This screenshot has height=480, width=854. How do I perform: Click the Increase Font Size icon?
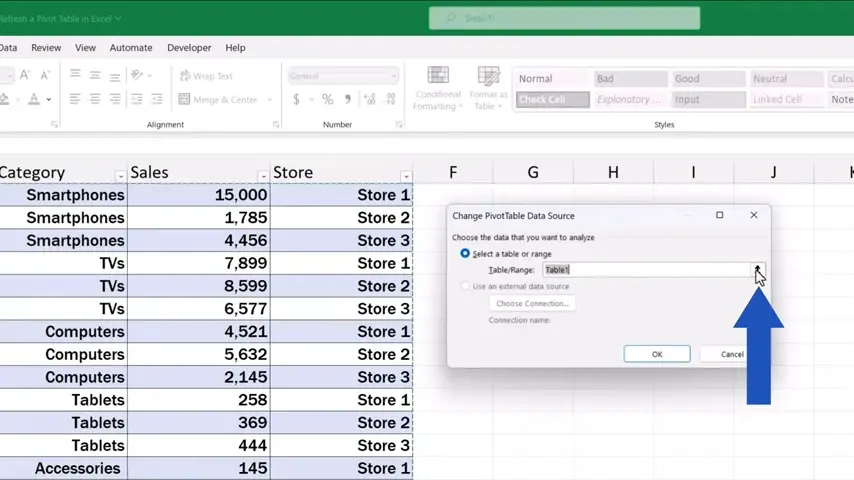[x=25, y=75]
